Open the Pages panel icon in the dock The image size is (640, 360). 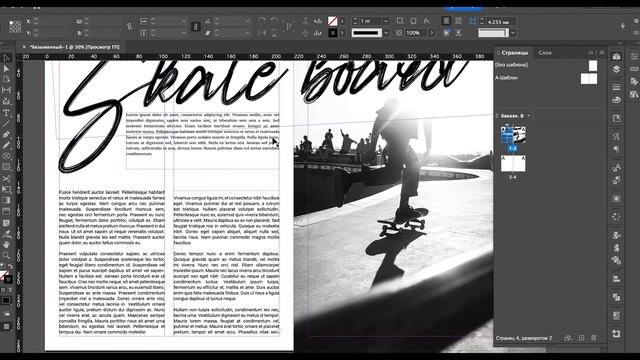616,57
